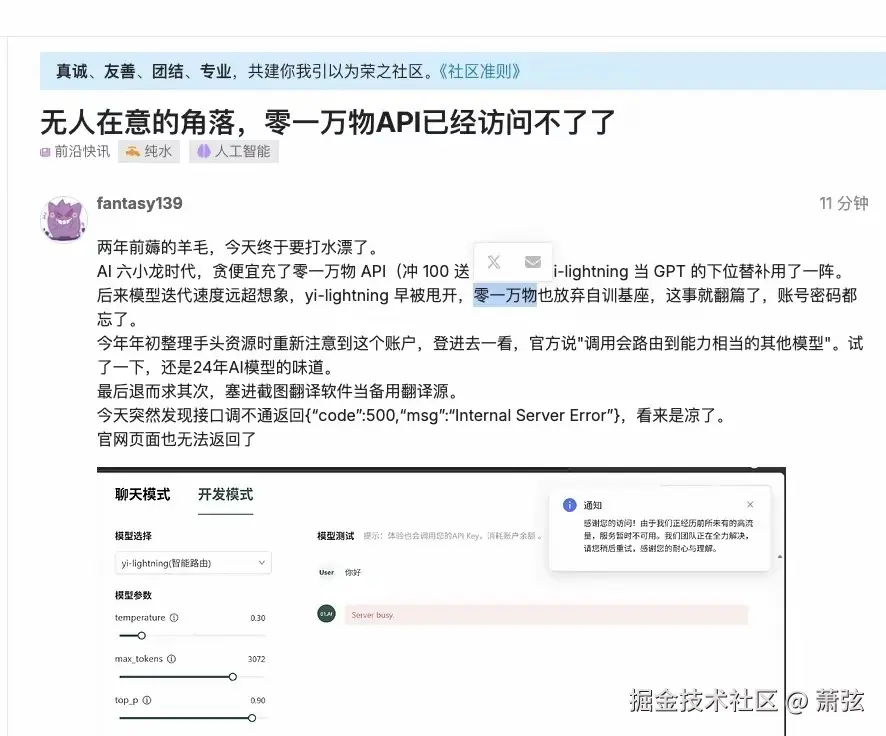Click the 01.AI assistant avatar icon
This screenshot has height=736, width=886.
click(x=327, y=614)
